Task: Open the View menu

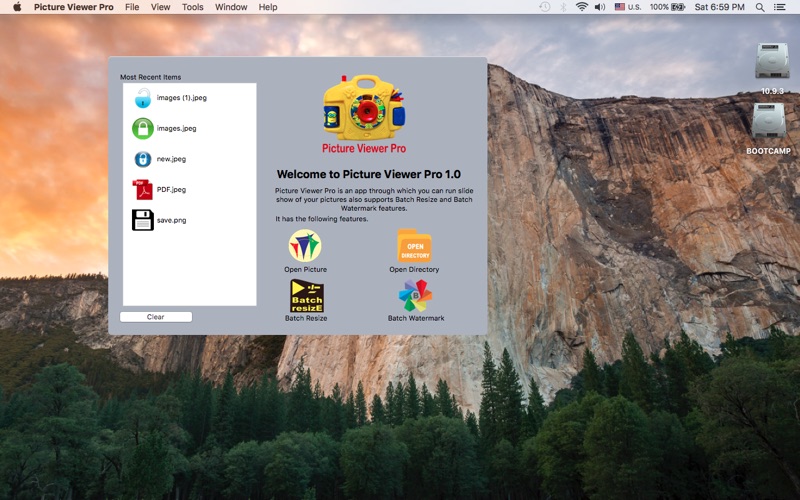Action: click(161, 7)
